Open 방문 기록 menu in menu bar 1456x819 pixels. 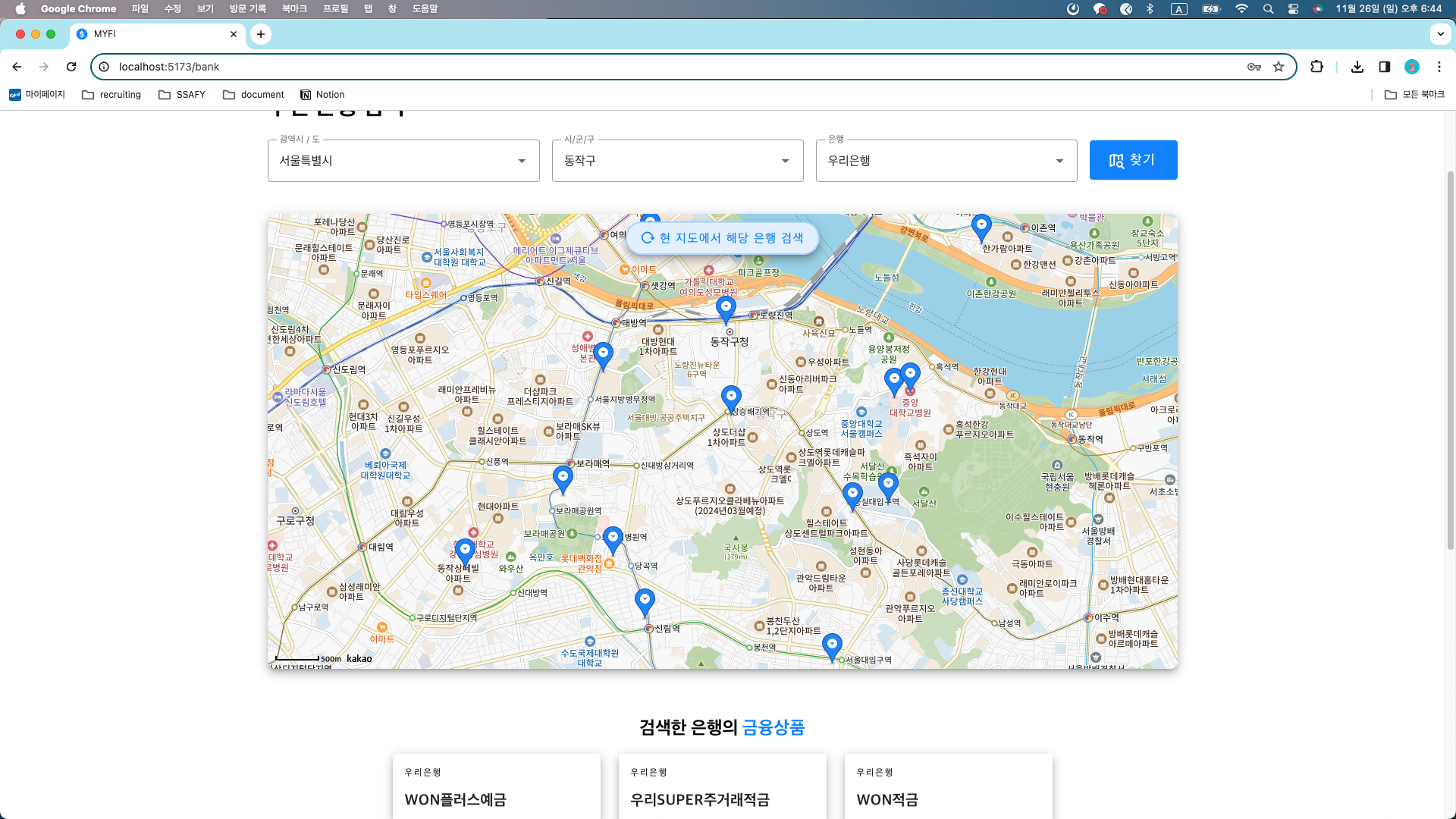248,9
